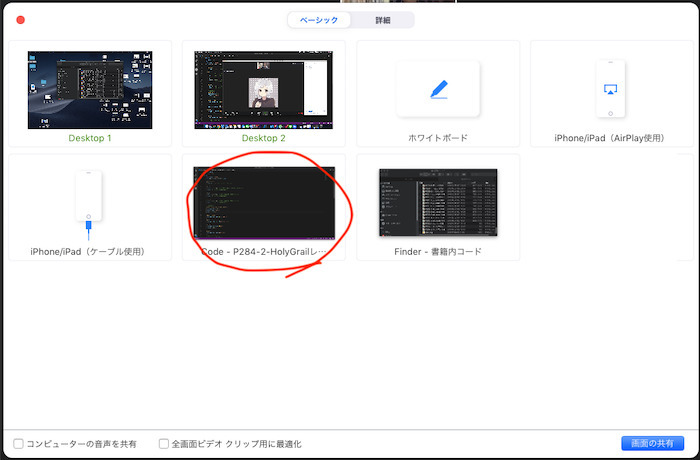
Task: Click the Desktop 1 label text
Action: (x=90, y=138)
